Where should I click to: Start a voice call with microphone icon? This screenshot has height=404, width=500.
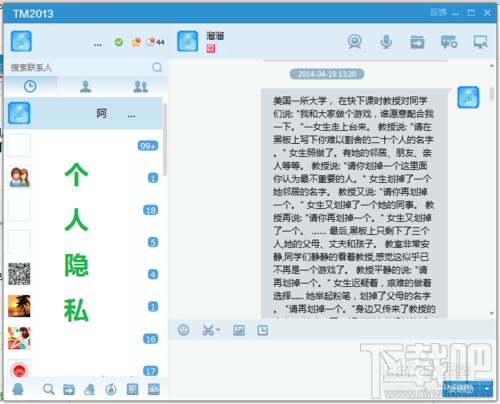[x=386, y=42]
